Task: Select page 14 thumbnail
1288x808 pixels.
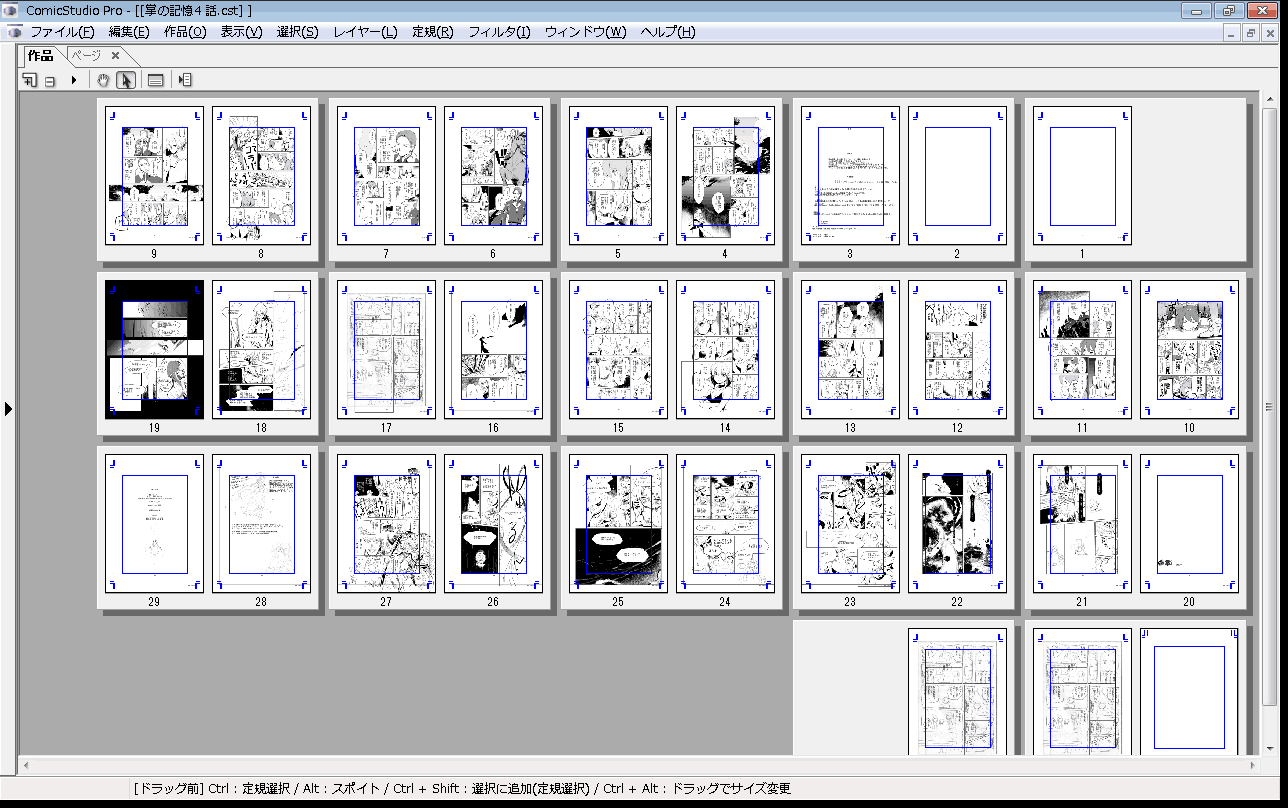Action: (x=725, y=350)
